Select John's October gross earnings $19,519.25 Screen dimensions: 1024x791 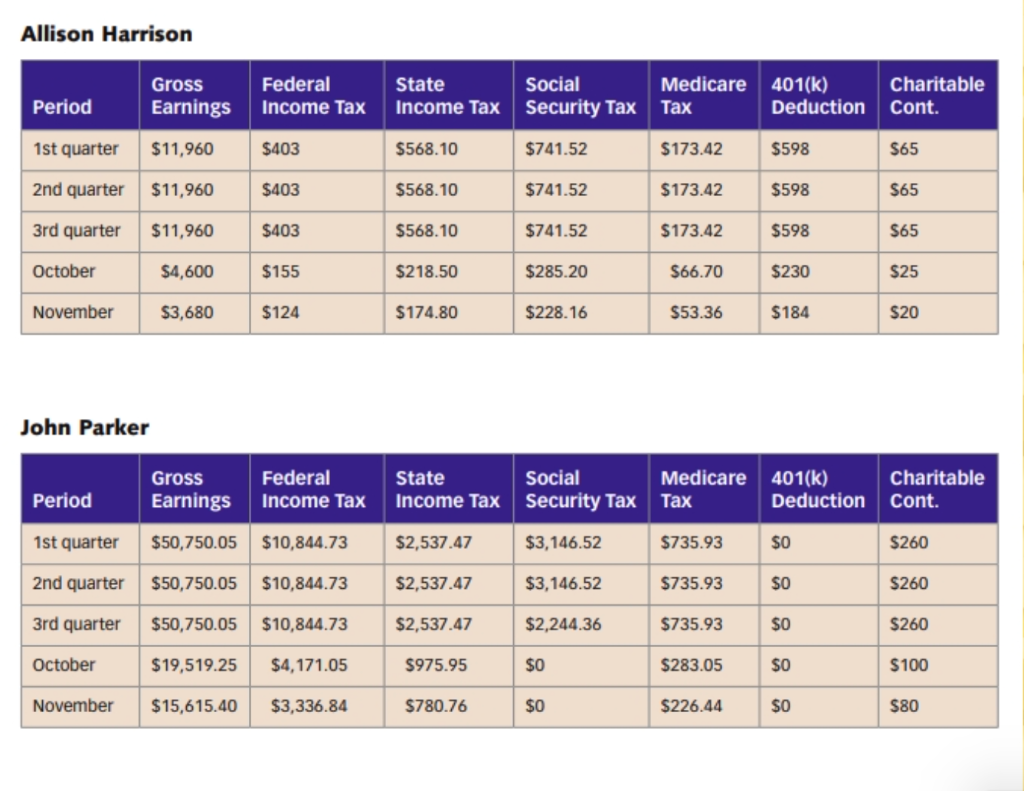(x=194, y=665)
